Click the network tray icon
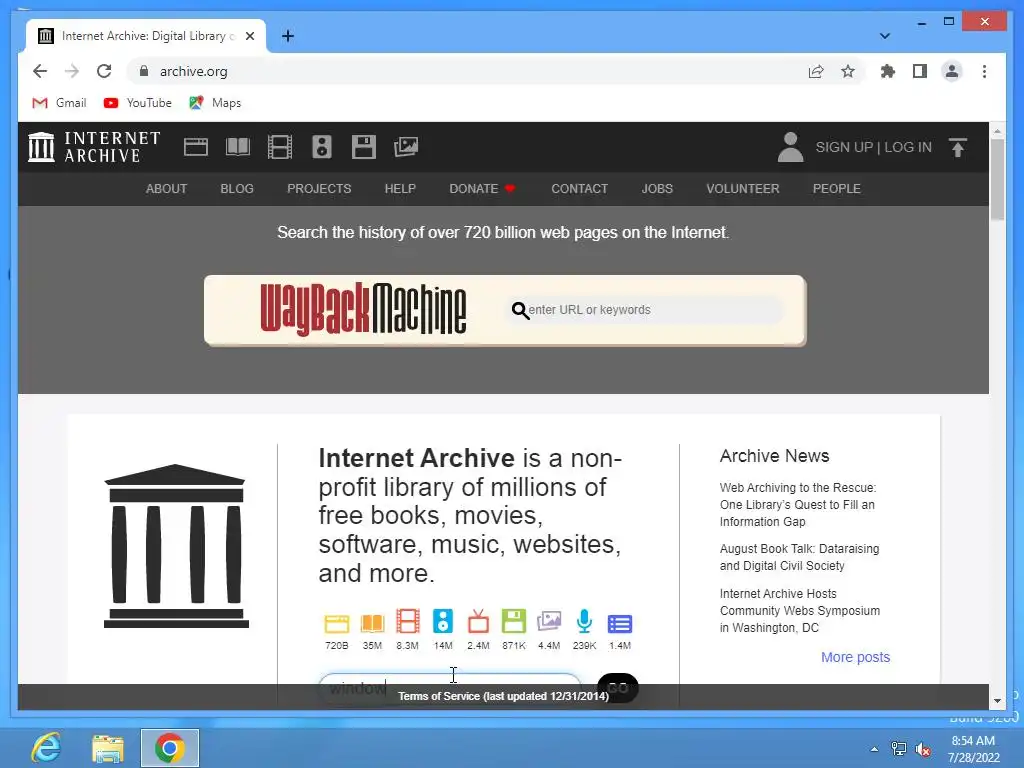Image resolution: width=1024 pixels, height=768 pixels. [x=899, y=749]
